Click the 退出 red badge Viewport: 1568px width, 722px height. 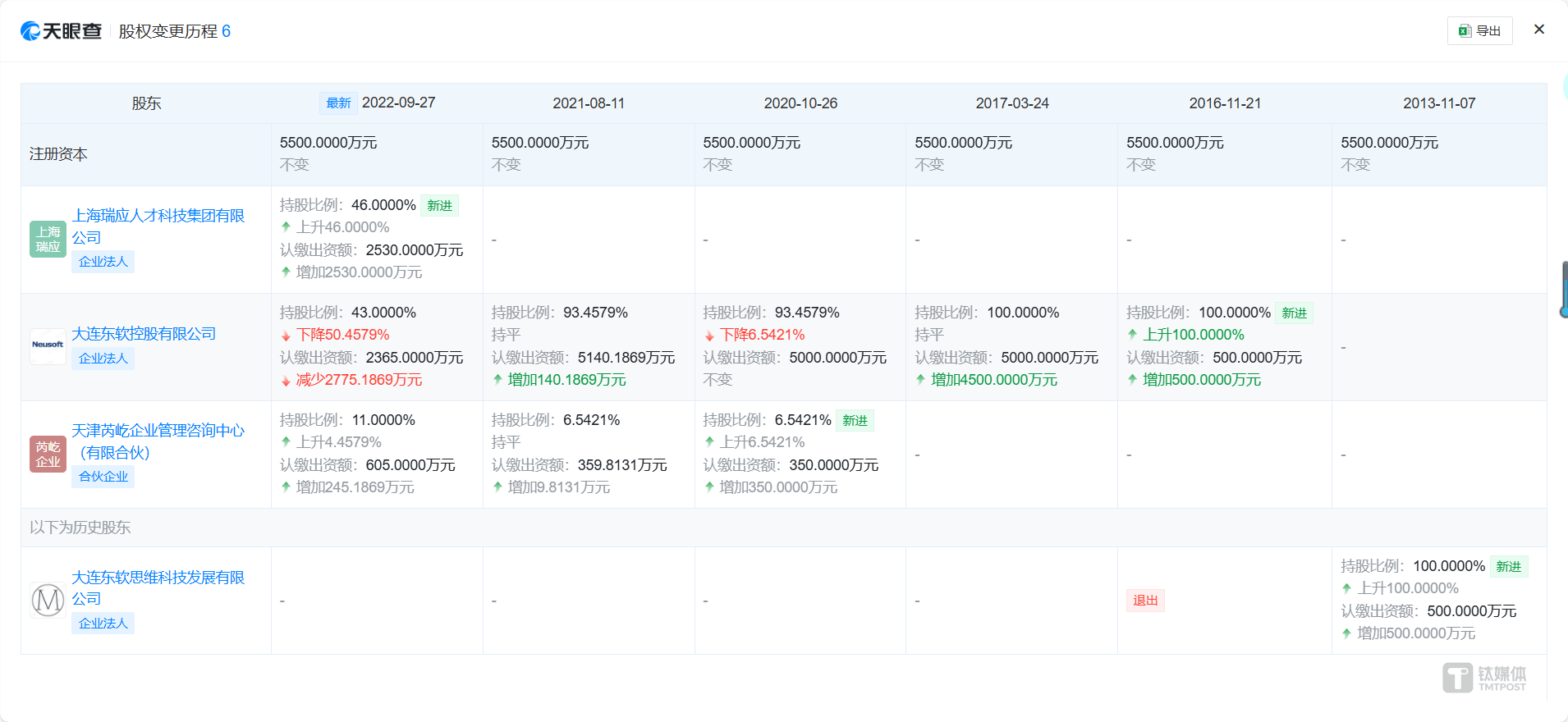pyautogui.click(x=1145, y=601)
